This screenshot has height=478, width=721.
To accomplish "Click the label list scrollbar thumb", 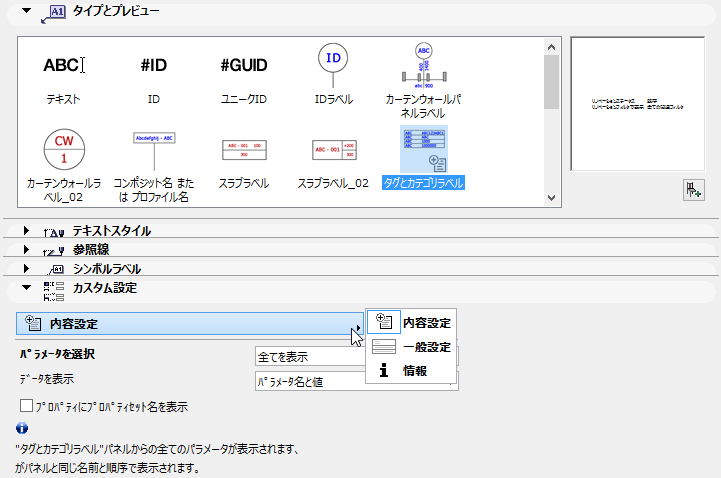I will click(551, 82).
